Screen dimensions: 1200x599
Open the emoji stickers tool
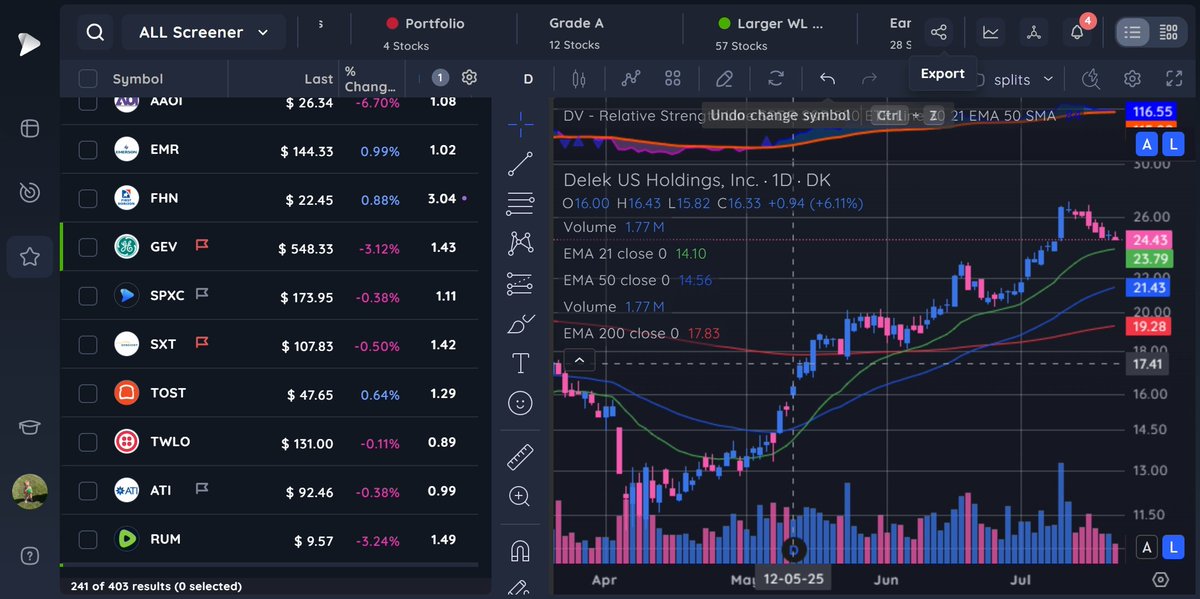pyautogui.click(x=520, y=403)
